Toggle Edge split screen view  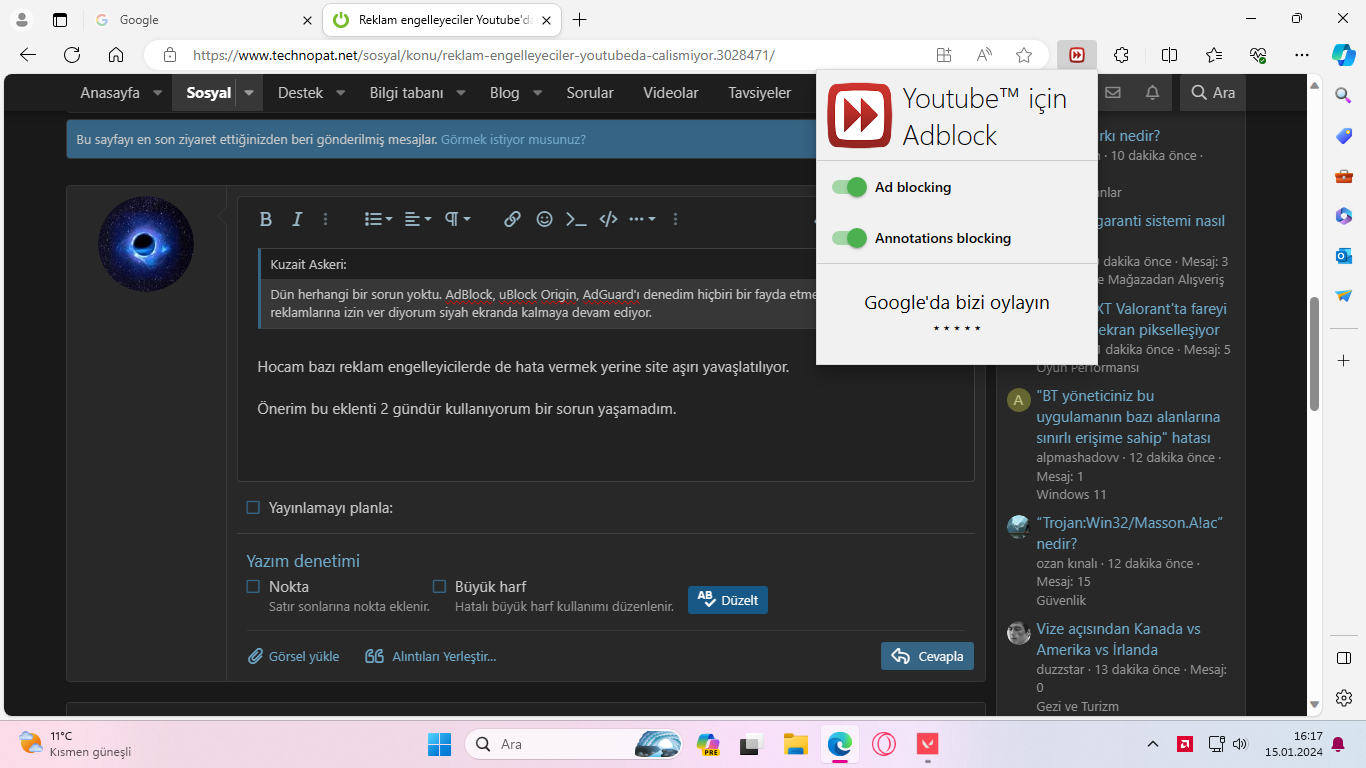[1169, 55]
